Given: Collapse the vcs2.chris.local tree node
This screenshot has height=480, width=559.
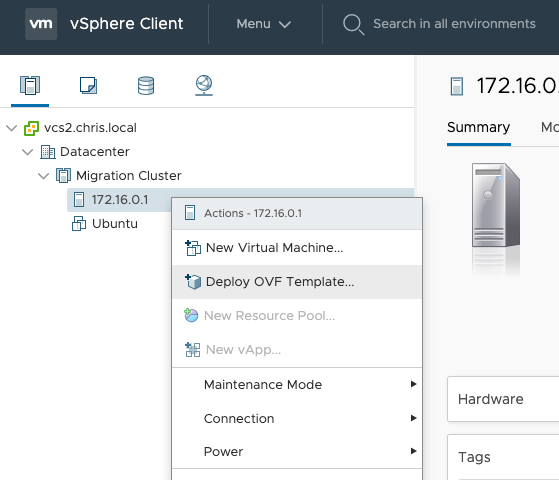Looking at the screenshot, I should (x=12, y=128).
